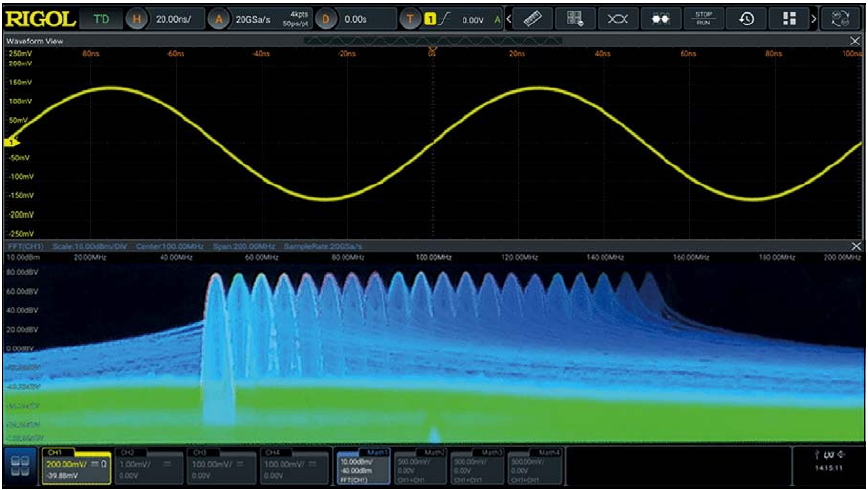Open the eye diagram crossing icon
This screenshot has width=868, height=490.
tap(617, 18)
